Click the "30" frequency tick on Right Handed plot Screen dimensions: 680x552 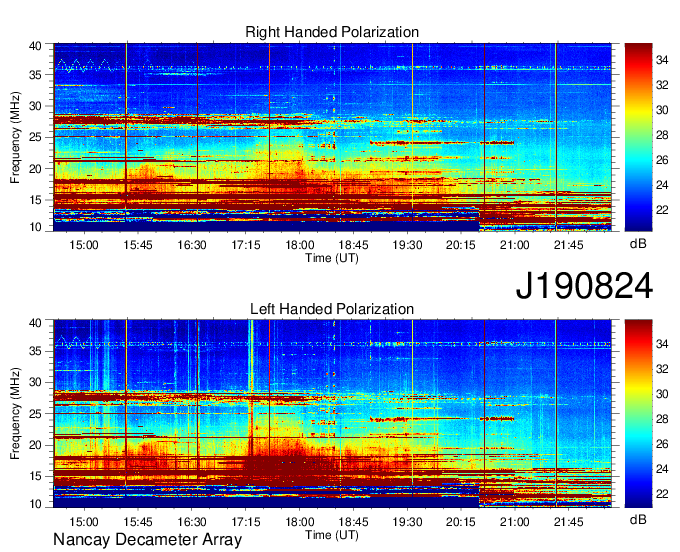pos(35,106)
